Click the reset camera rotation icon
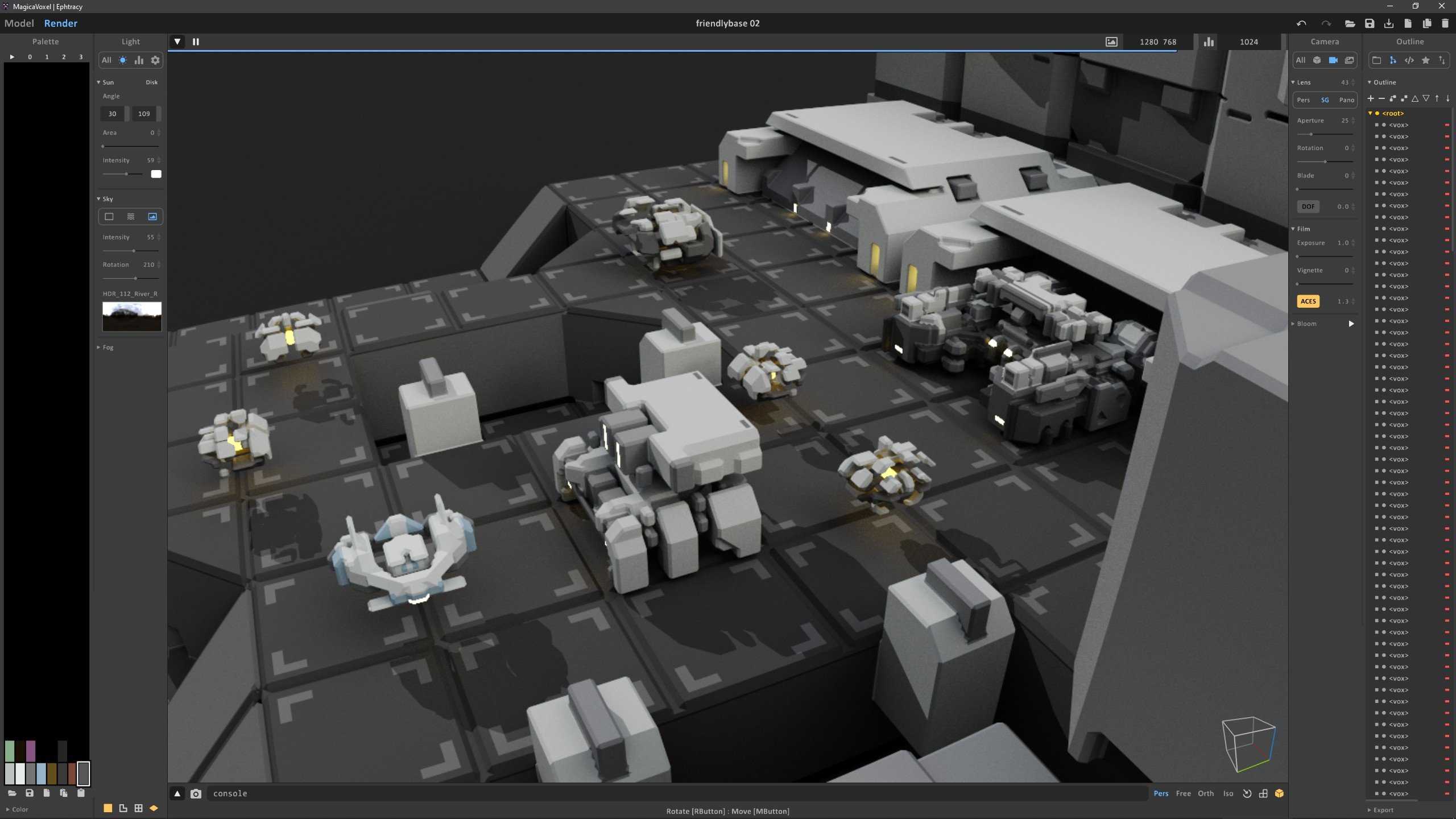 [1247, 793]
